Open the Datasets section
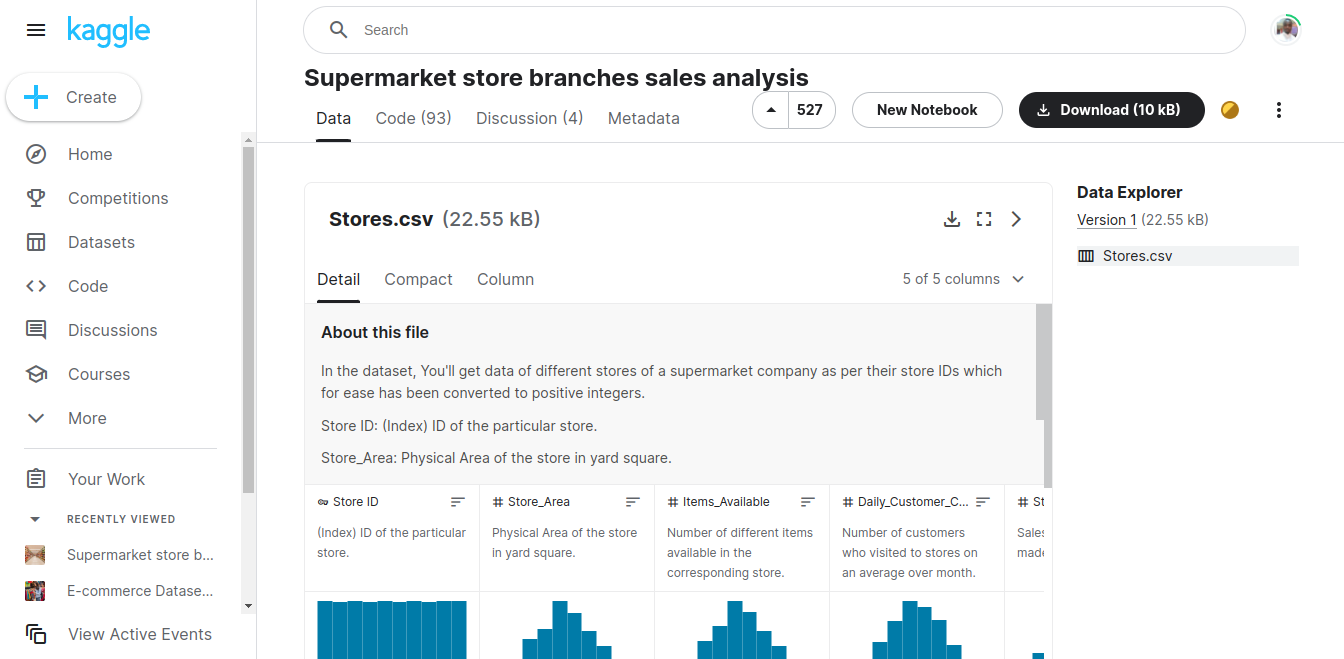The height and width of the screenshot is (659, 1344). coord(101,241)
